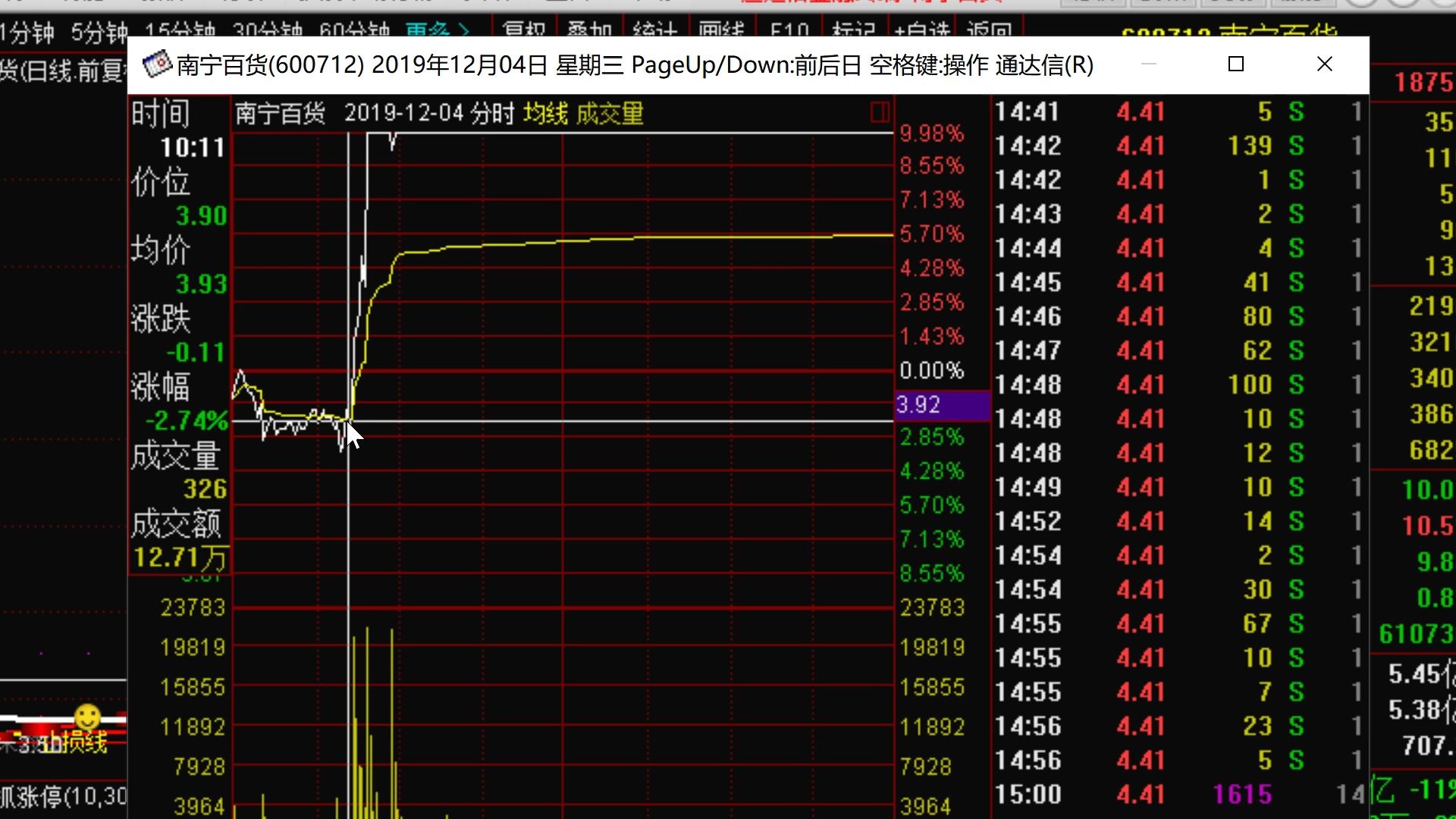Click 1875 value in background quote panel
The height and width of the screenshot is (819, 1456).
1423,82
